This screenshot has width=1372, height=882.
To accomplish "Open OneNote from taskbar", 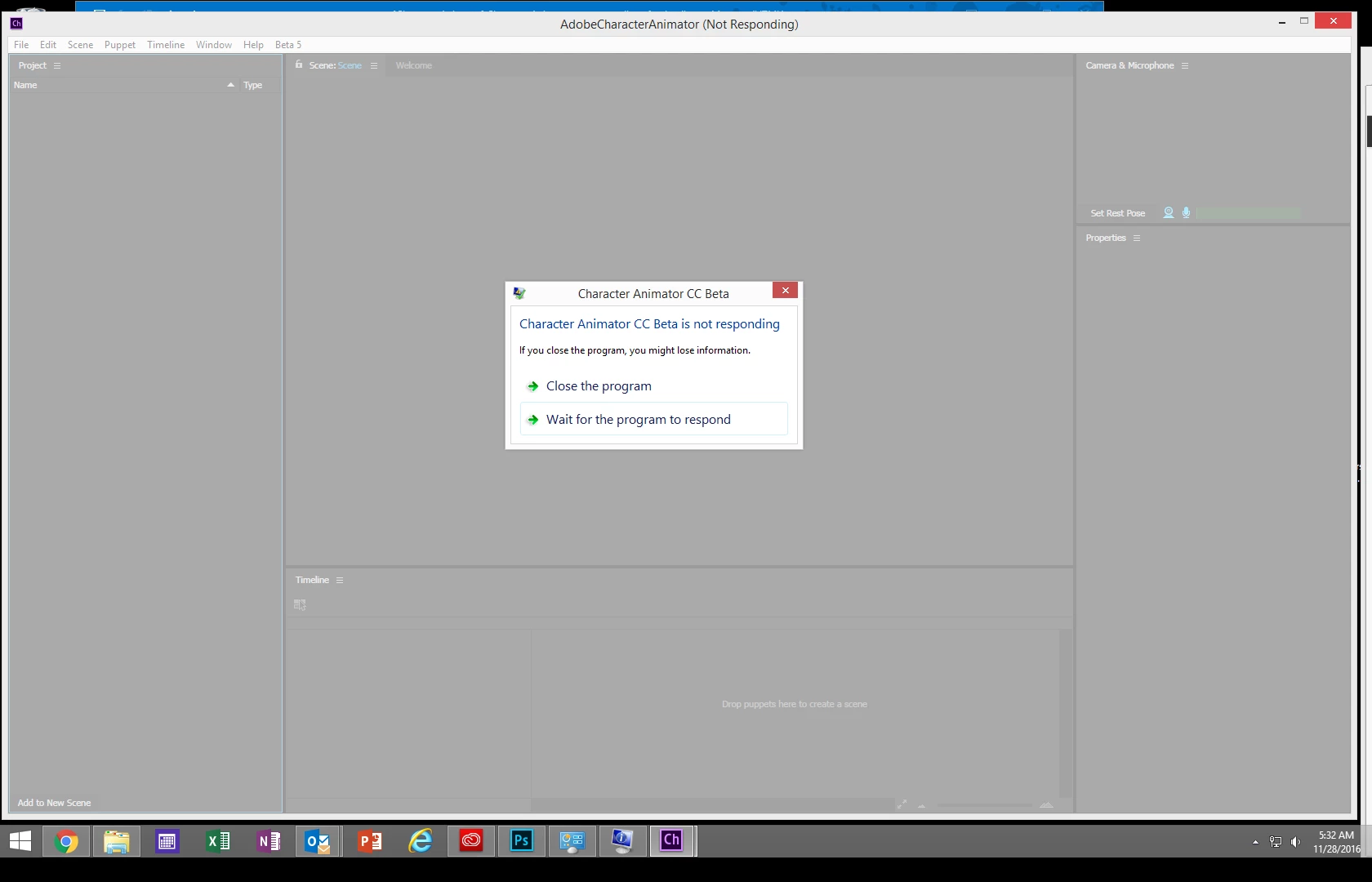I will (269, 840).
